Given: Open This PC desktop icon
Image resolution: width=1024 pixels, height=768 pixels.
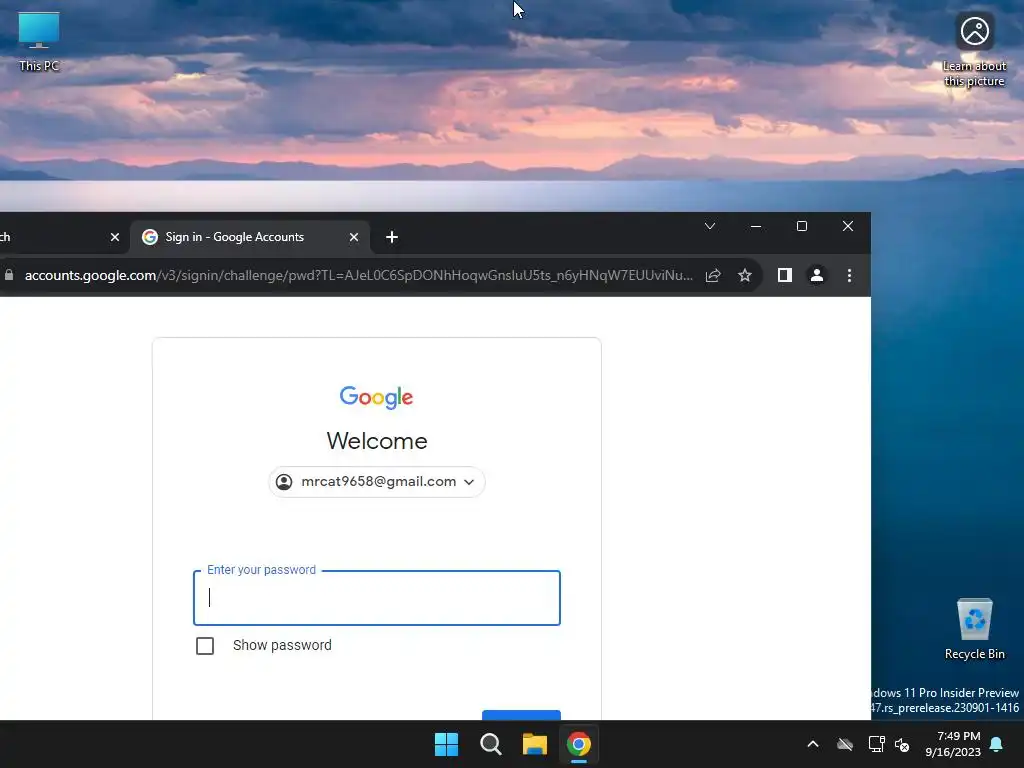Looking at the screenshot, I should point(39,42).
